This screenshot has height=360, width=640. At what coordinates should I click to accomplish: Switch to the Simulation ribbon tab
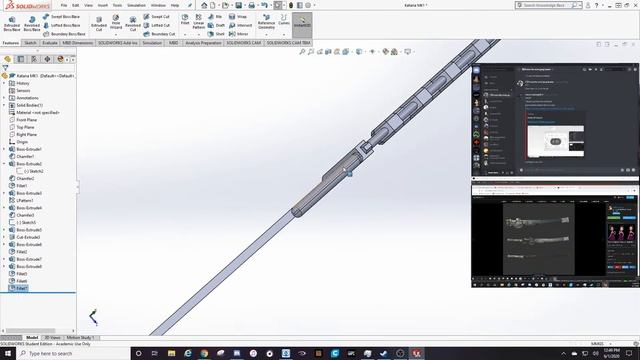pyautogui.click(x=152, y=43)
